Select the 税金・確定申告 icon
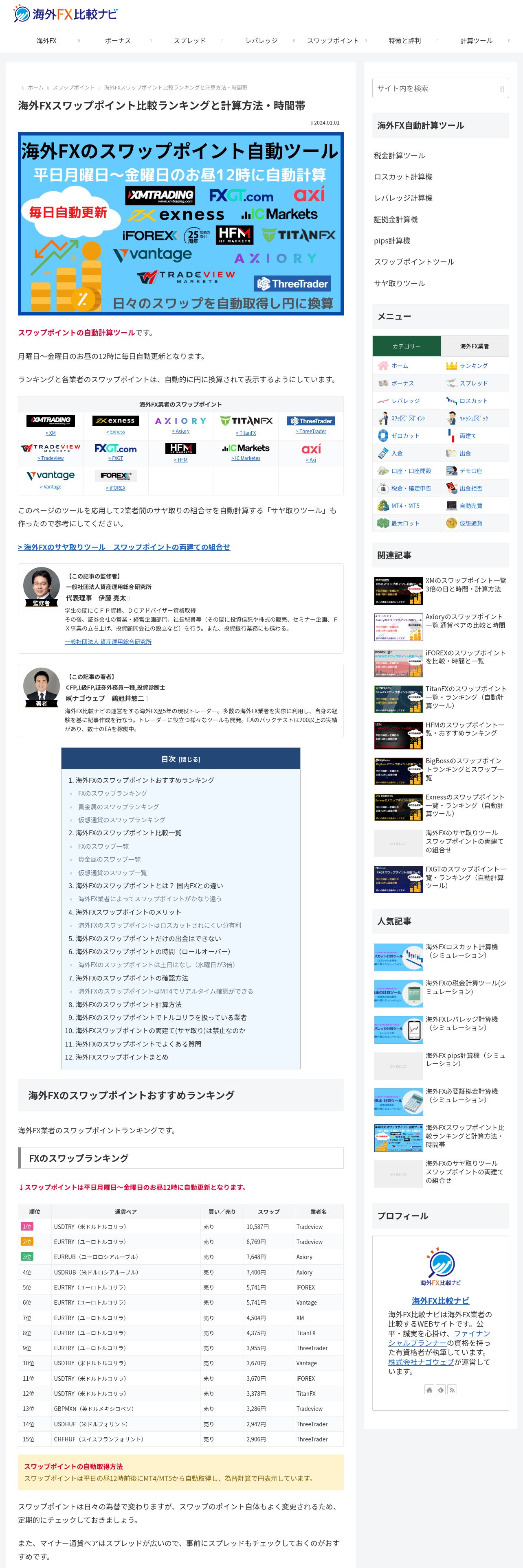Viewport: 523px width, 1568px height. (x=383, y=488)
